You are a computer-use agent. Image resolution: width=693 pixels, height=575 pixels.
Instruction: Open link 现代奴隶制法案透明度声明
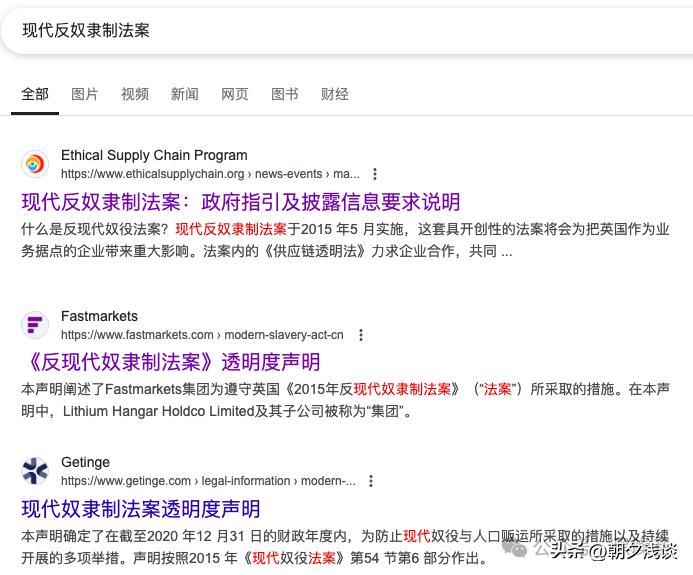tap(141, 509)
